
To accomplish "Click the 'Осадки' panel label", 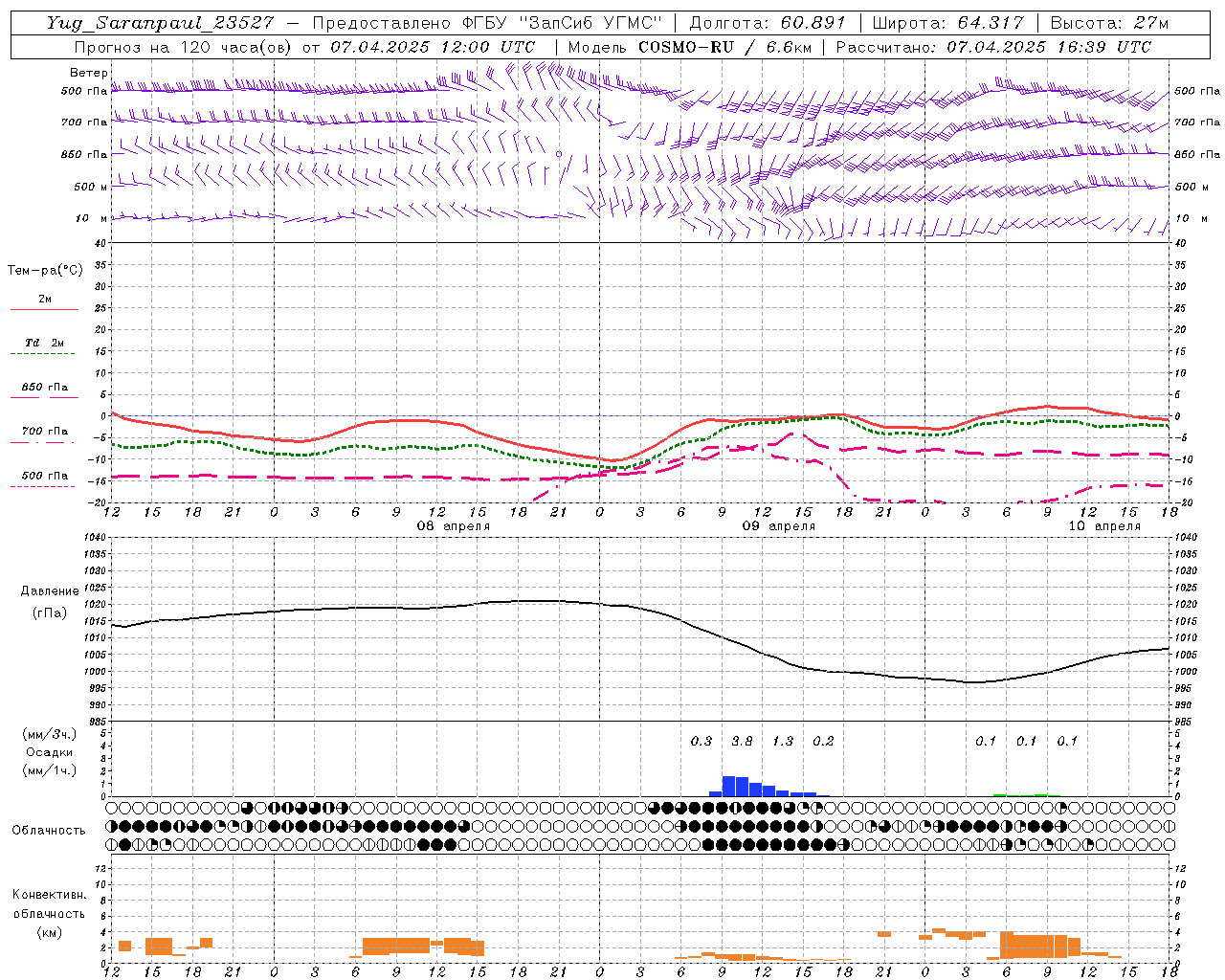I will point(50,752).
